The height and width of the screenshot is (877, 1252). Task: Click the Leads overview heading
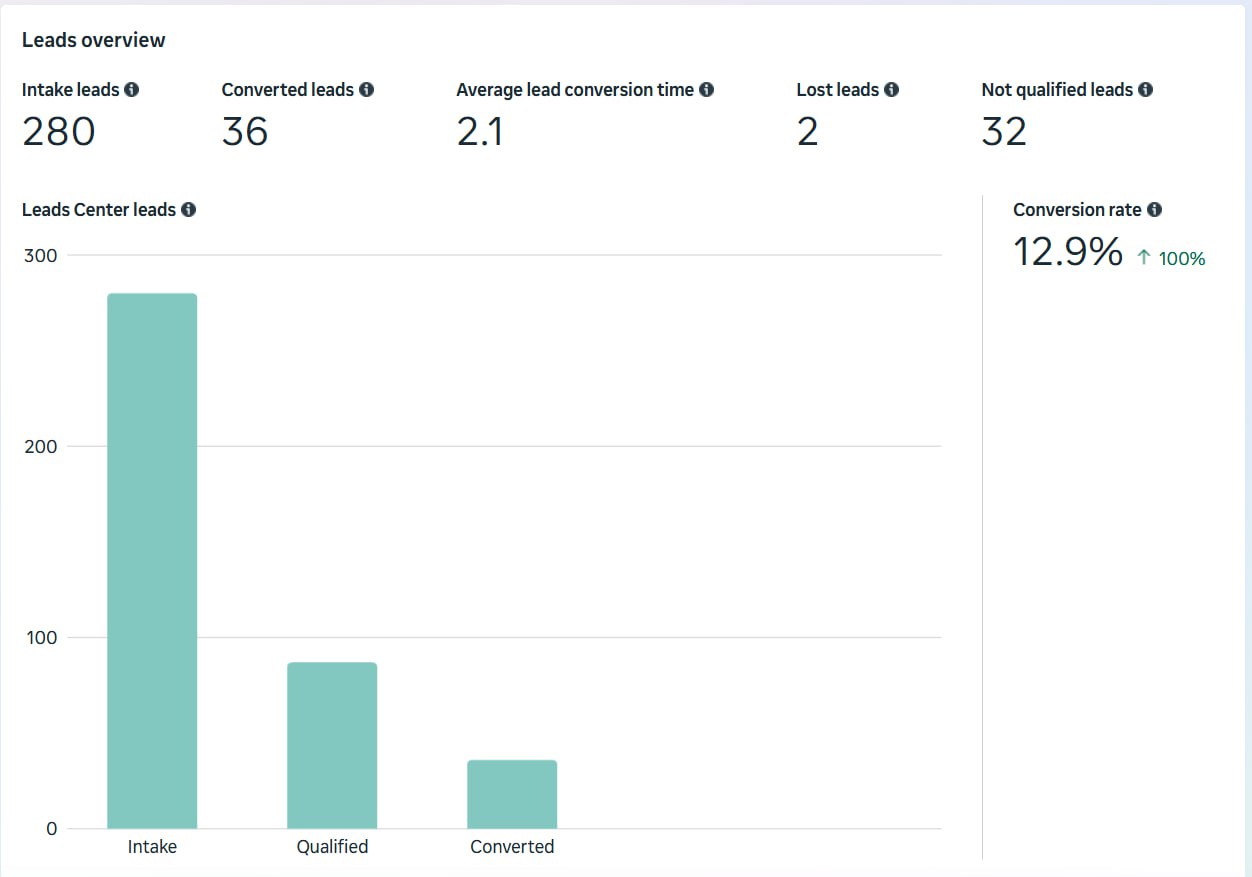(x=93, y=40)
